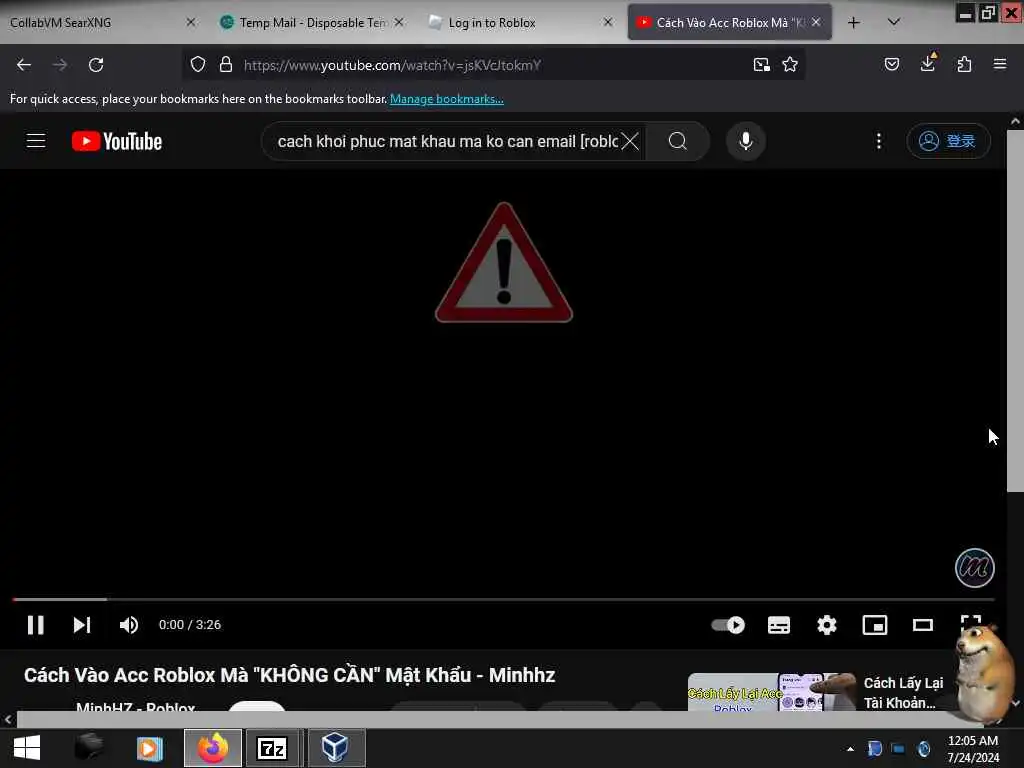View site security lock info

pos(226,65)
